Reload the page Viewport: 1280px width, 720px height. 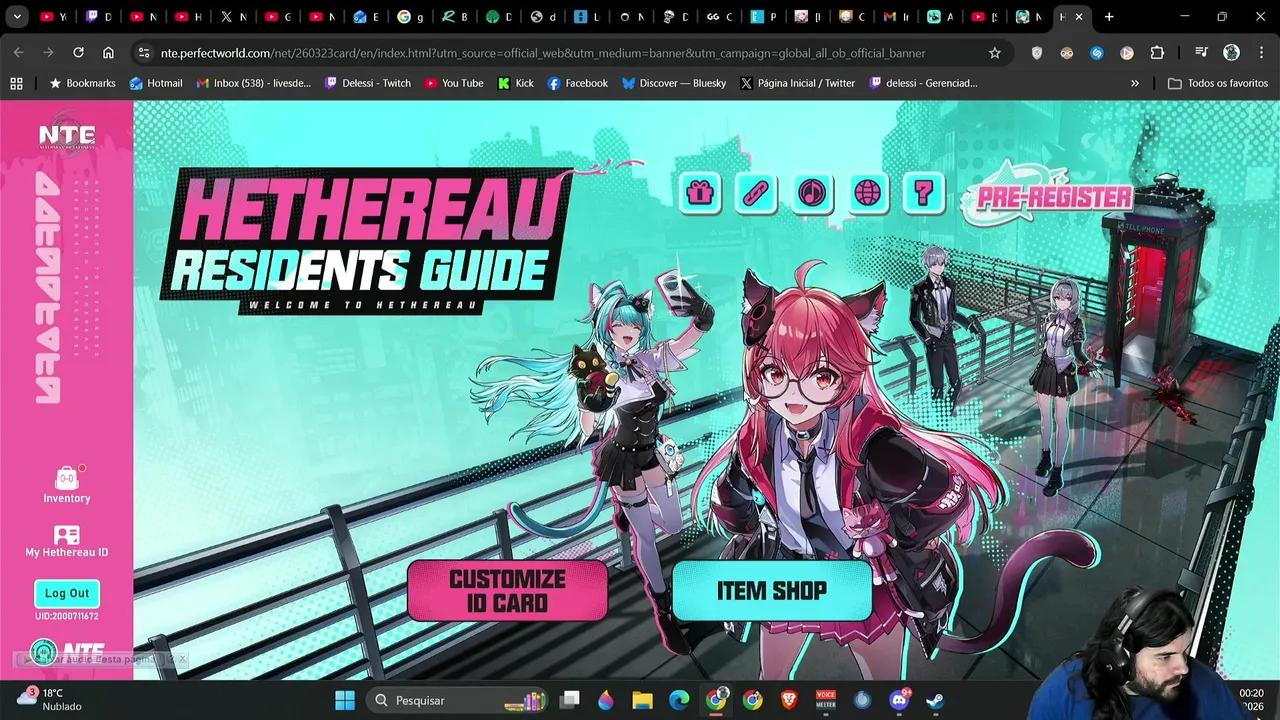coord(78,53)
